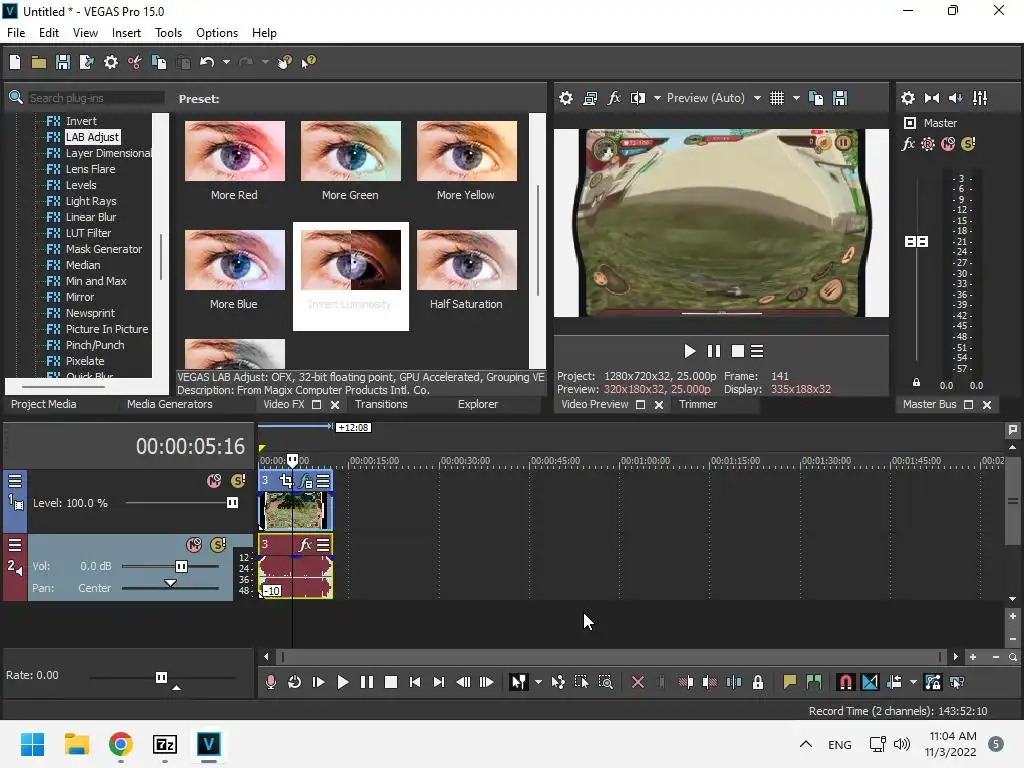This screenshot has width=1024, height=768.
Task: Open the Undo history dropdown arrow
Action: (226, 62)
